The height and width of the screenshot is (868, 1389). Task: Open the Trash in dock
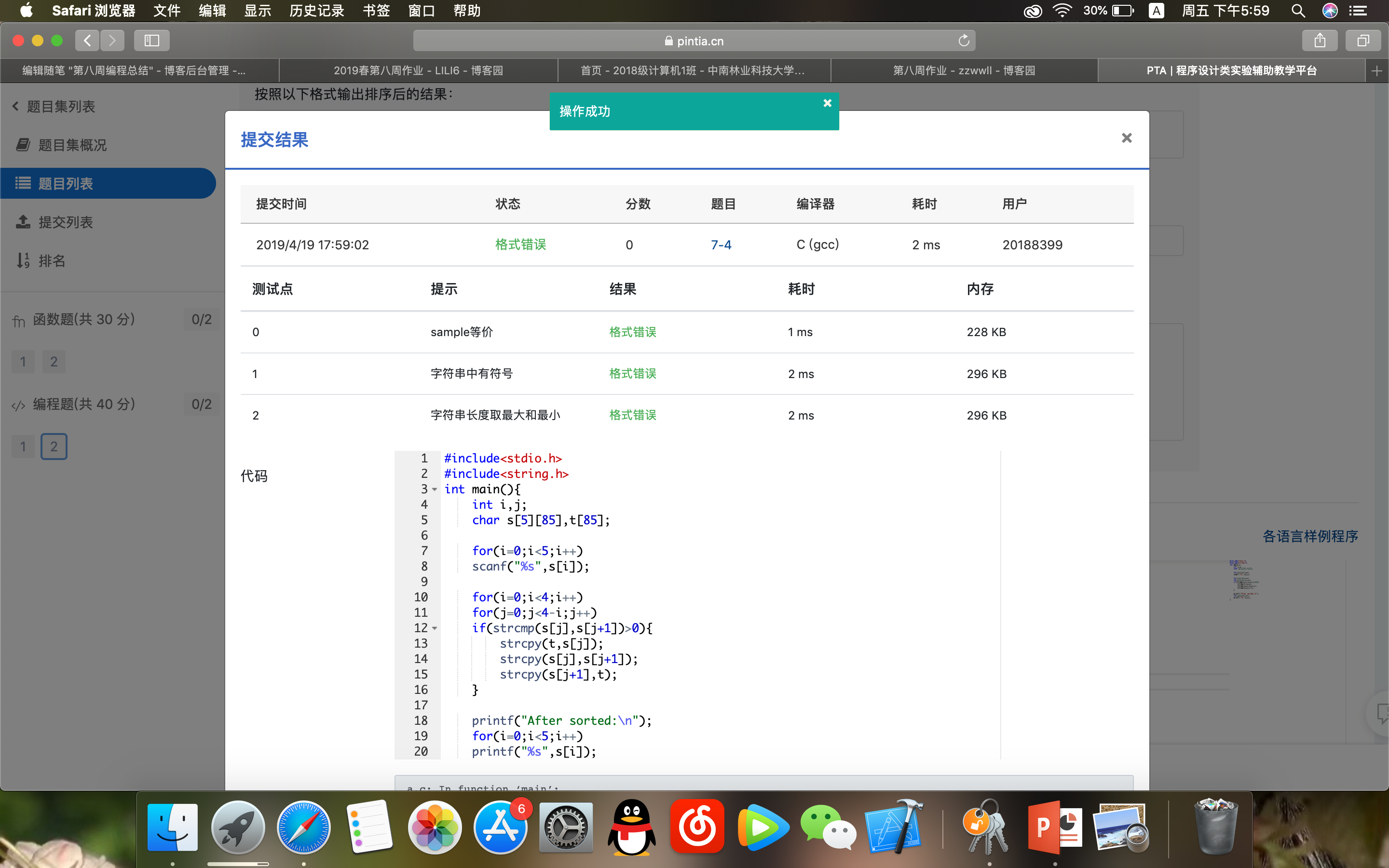tap(1215, 827)
